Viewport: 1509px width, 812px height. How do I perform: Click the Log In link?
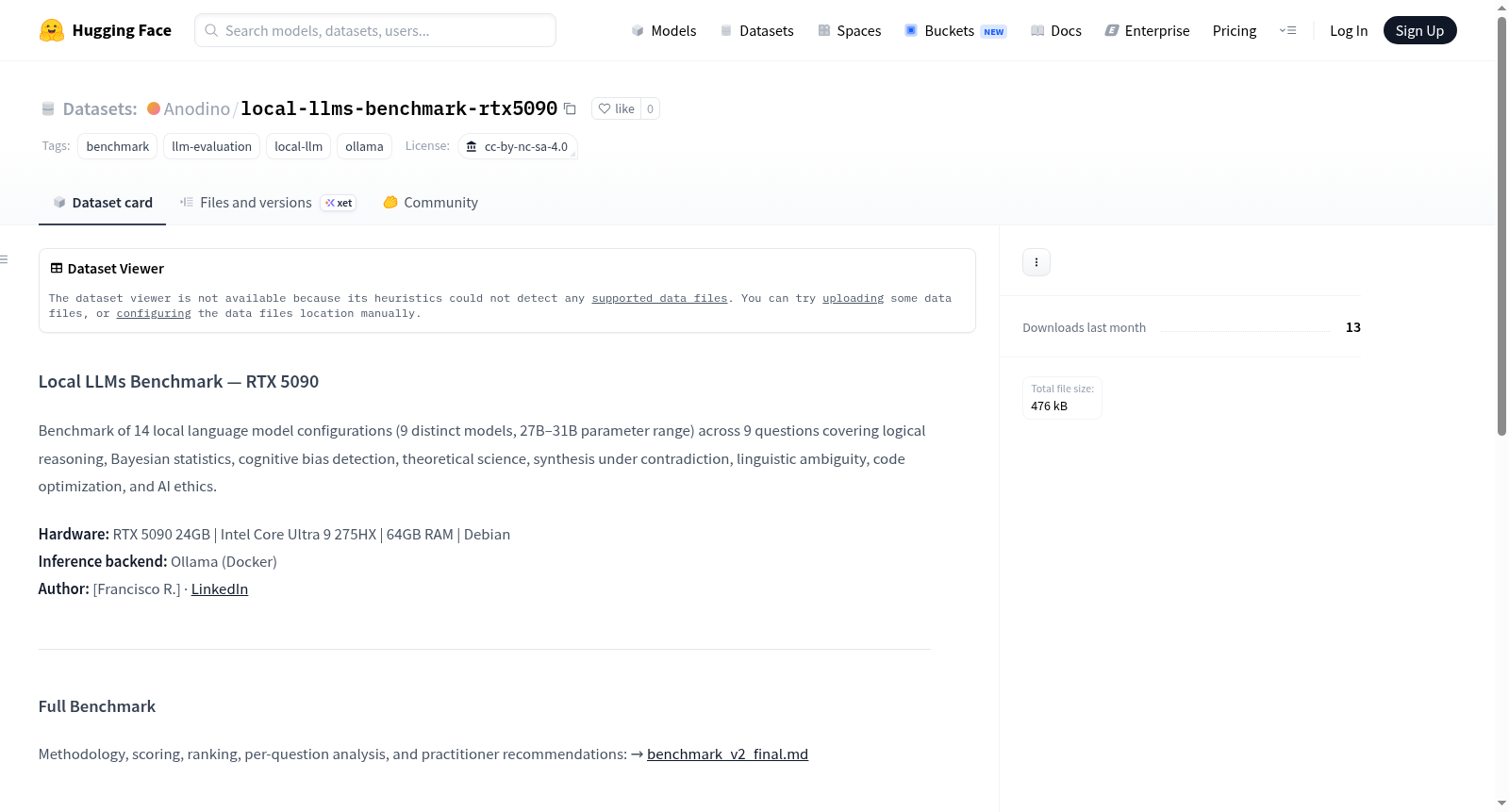tap(1349, 30)
